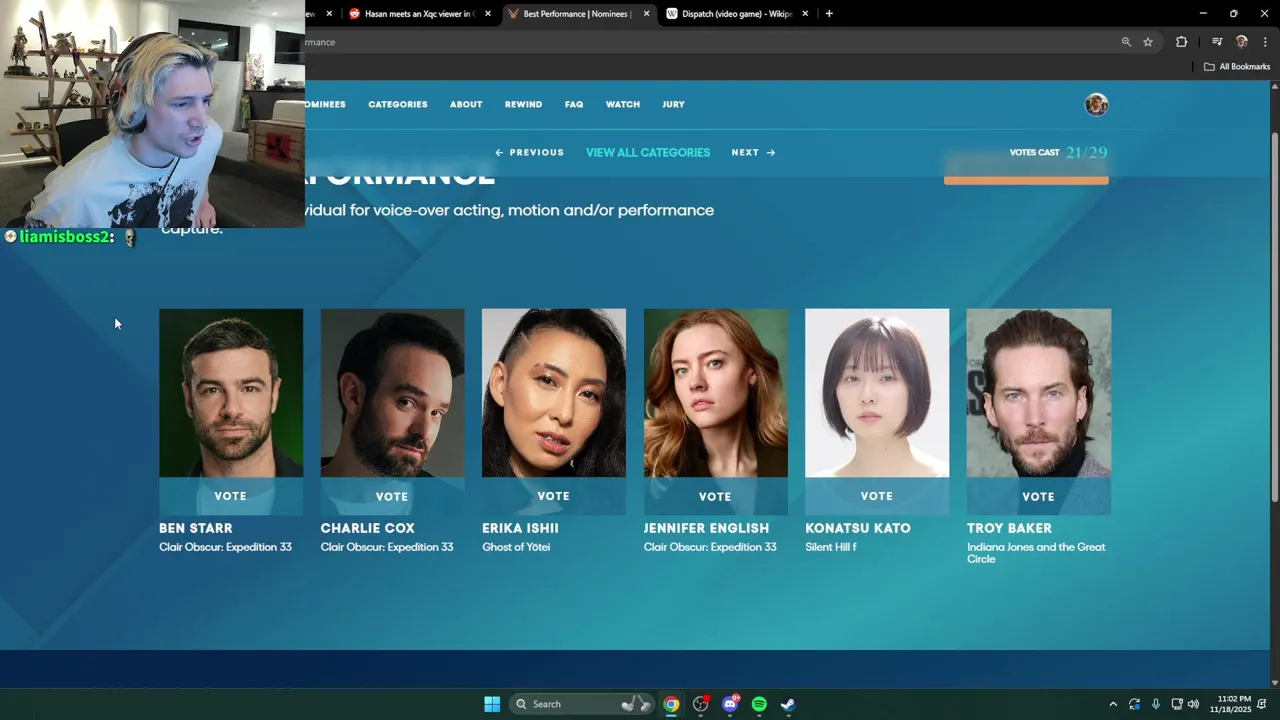Open Troy Baker's nominee photo
Image resolution: width=1280 pixels, height=720 pixels.
pos(1039,393)
